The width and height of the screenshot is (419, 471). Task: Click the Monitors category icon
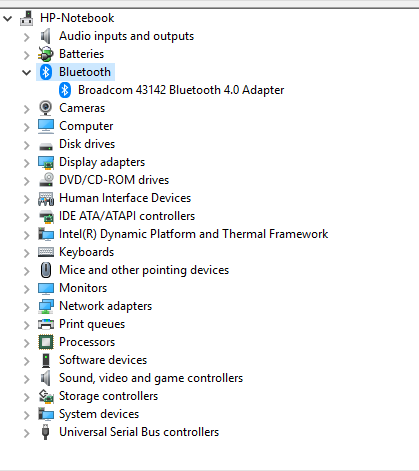46,288
